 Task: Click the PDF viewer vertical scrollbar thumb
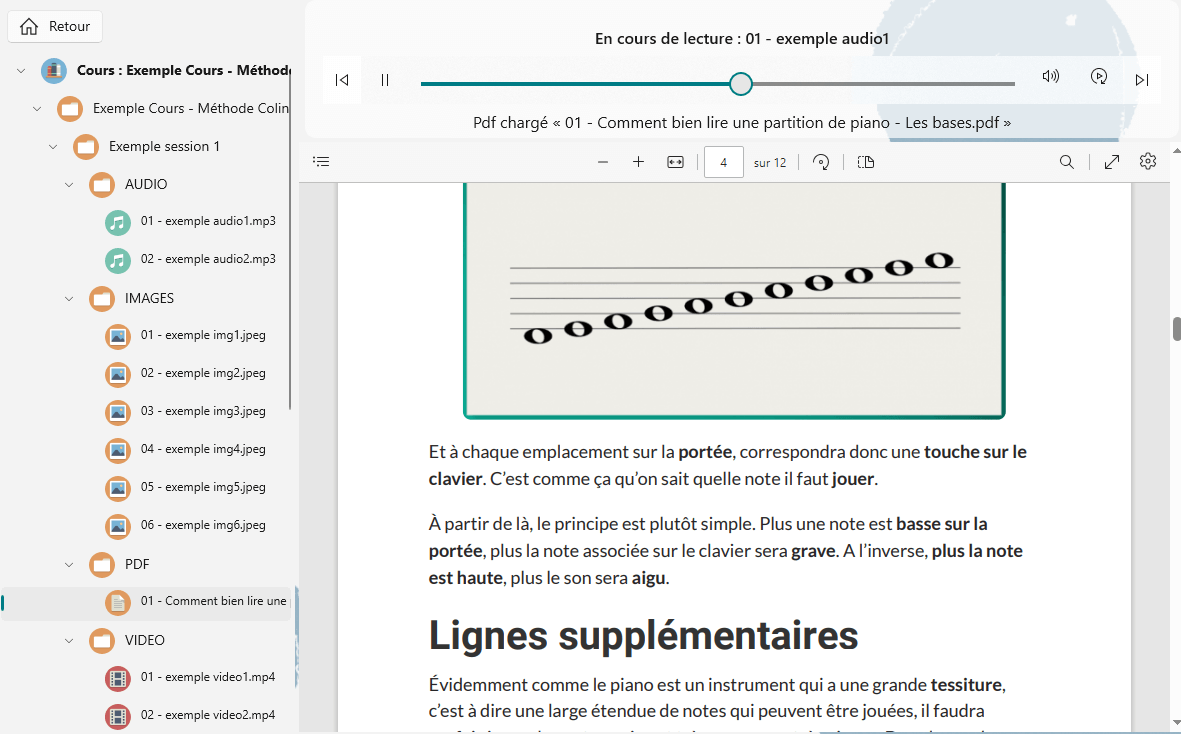coord(1176,329)
